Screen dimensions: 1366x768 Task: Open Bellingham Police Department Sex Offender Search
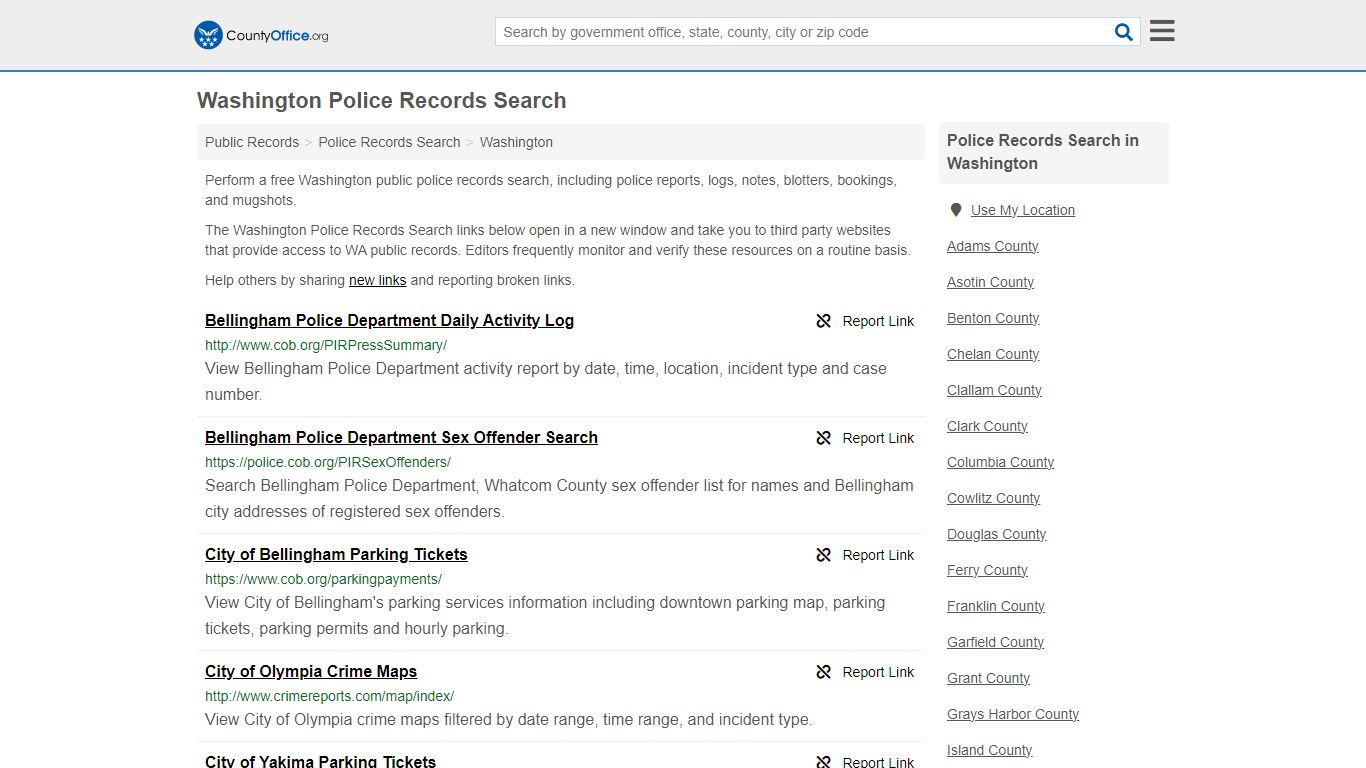401,437
